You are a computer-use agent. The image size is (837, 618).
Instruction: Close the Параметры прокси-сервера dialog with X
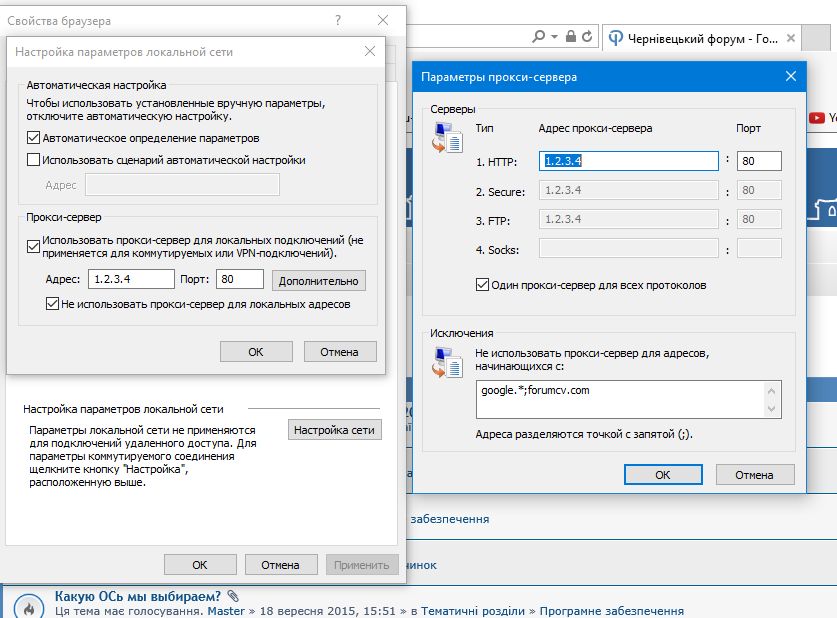[x=790, y=76]
